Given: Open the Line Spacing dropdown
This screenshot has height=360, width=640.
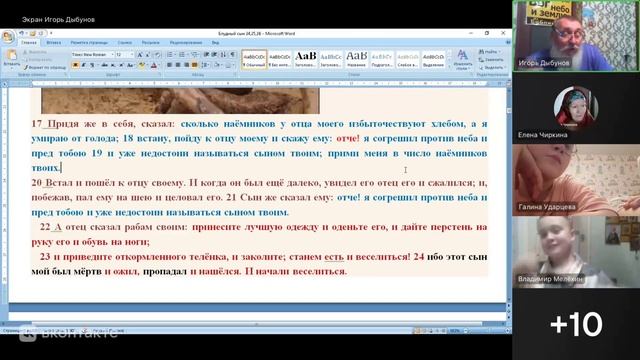Looking at the screenshot, I should point(205,65).
